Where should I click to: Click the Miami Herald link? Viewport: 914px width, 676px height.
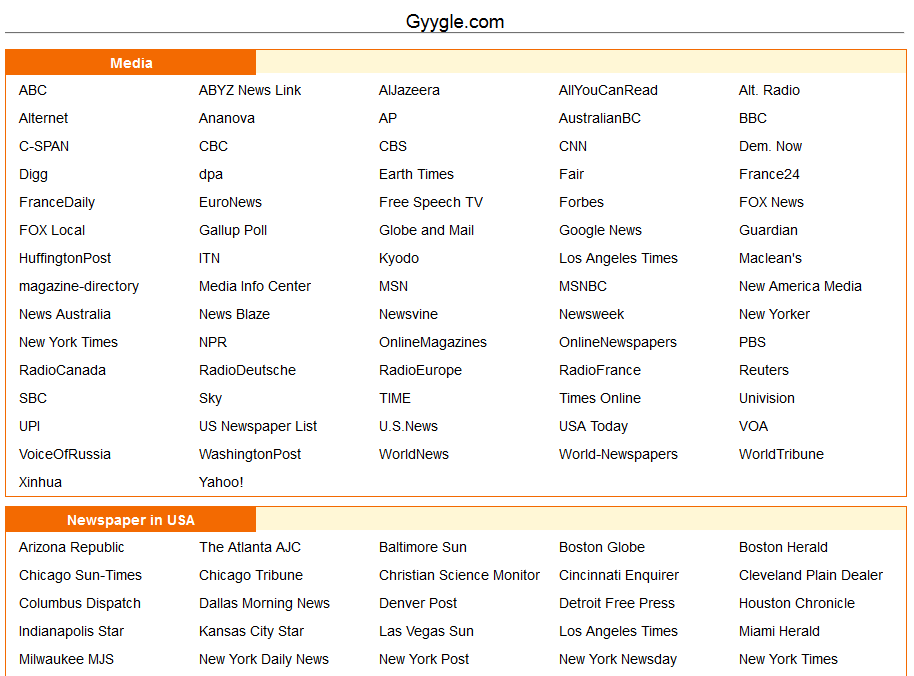point(779,631)
